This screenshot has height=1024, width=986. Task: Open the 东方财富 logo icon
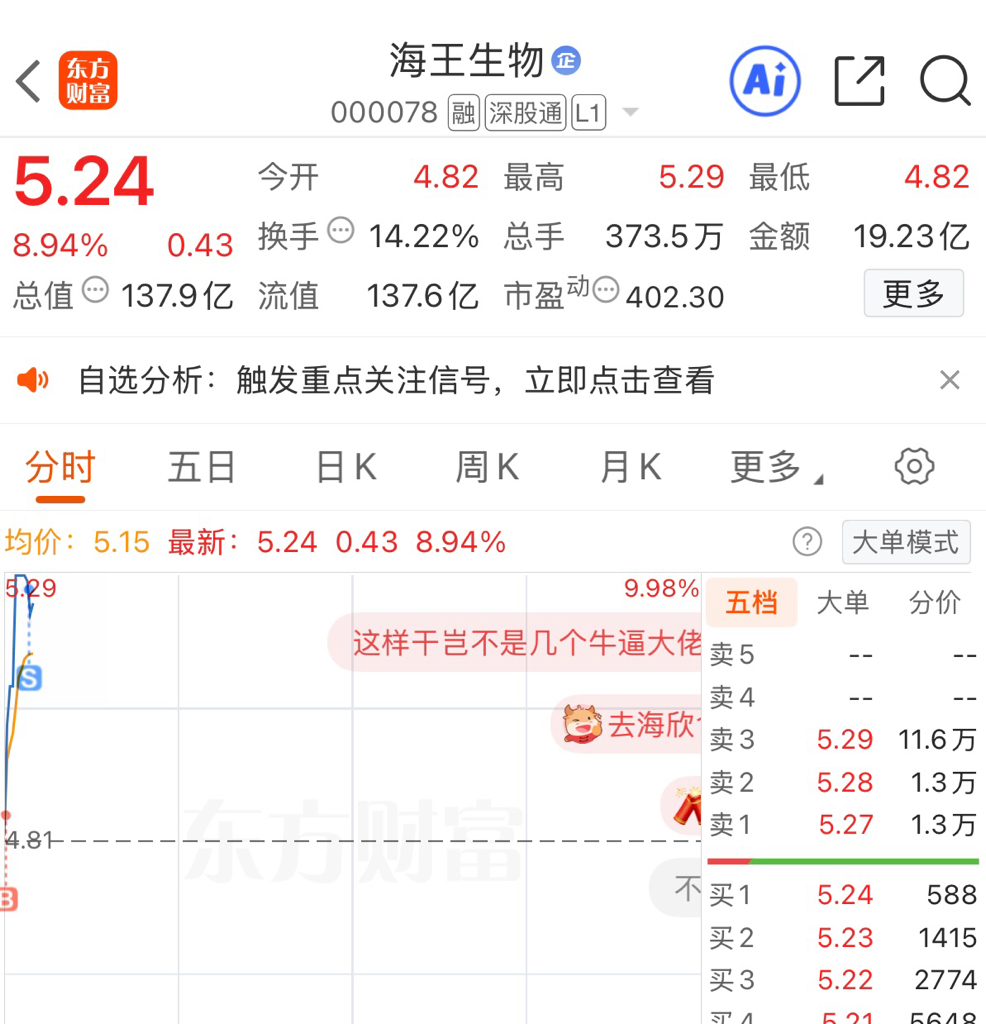tap(88, 80)
